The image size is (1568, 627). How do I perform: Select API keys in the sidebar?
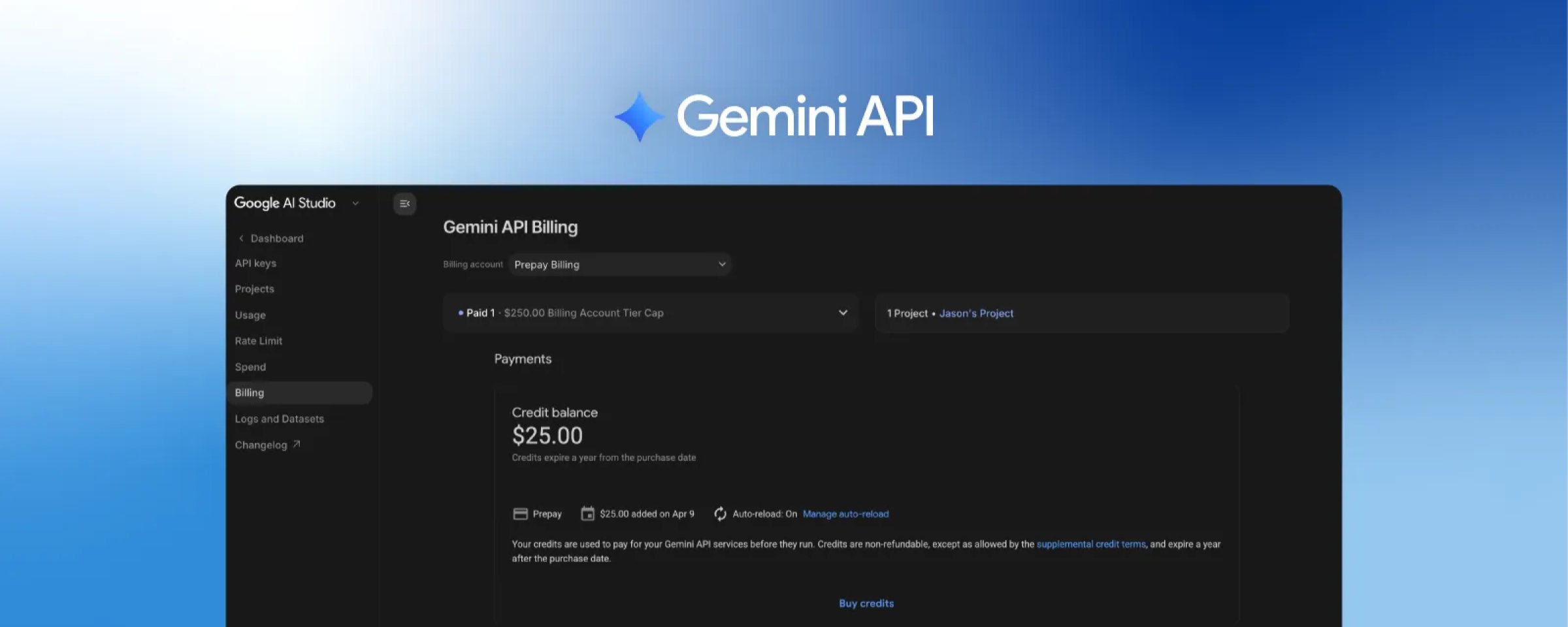(254, 263)
